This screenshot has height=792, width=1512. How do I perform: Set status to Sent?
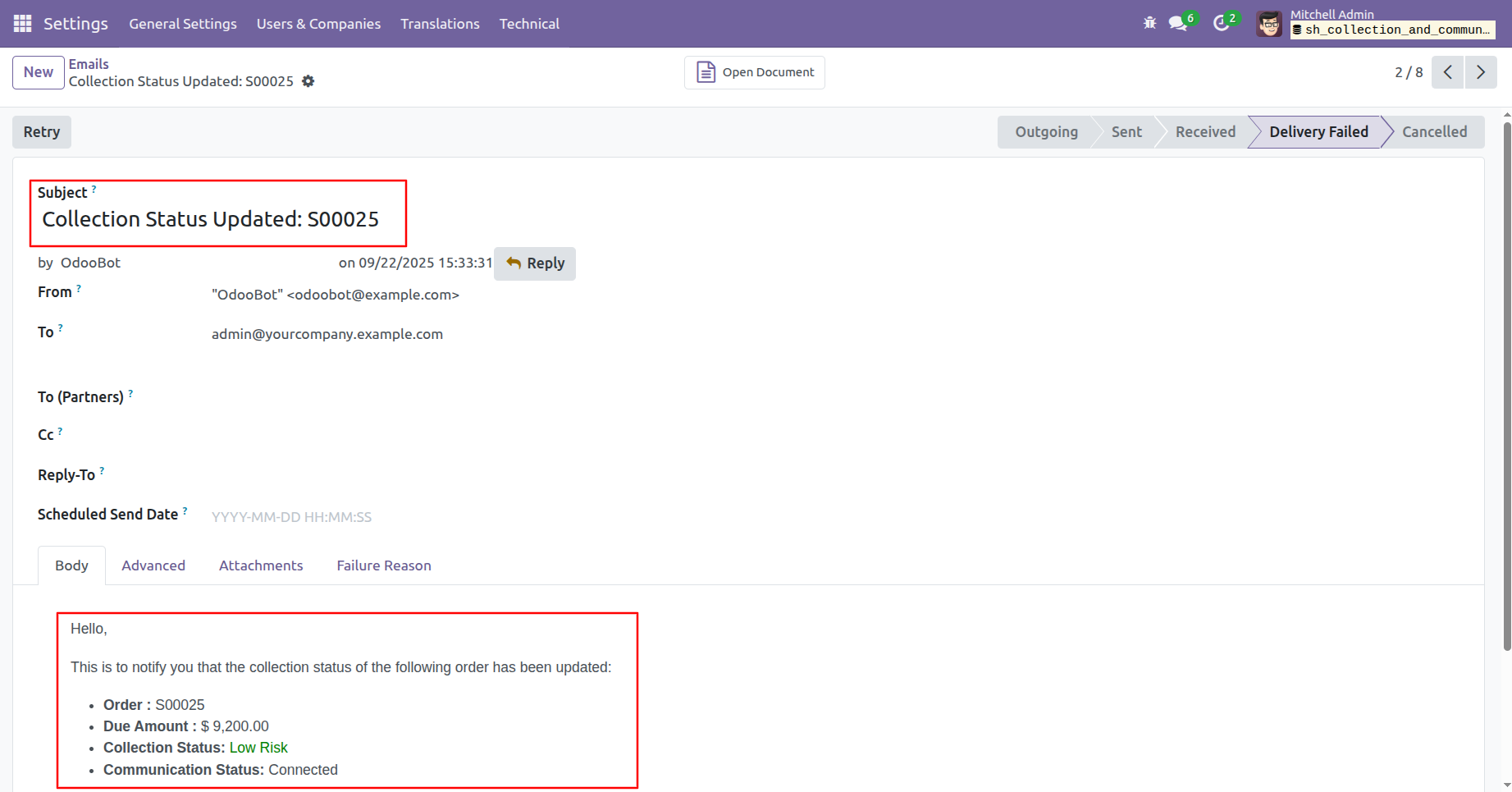click(x=1126, y=132)
